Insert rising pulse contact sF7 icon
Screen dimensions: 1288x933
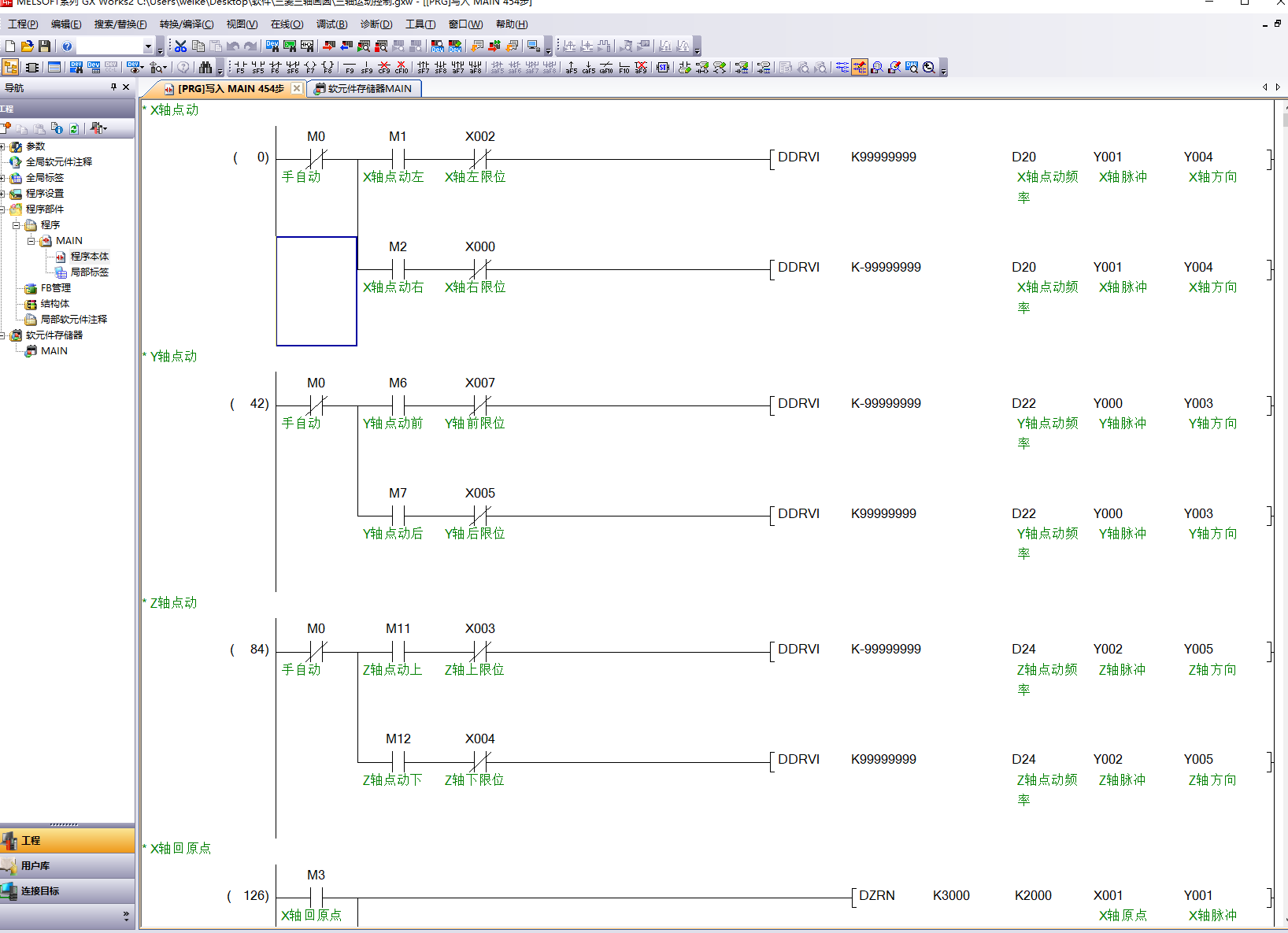[424, 68]
